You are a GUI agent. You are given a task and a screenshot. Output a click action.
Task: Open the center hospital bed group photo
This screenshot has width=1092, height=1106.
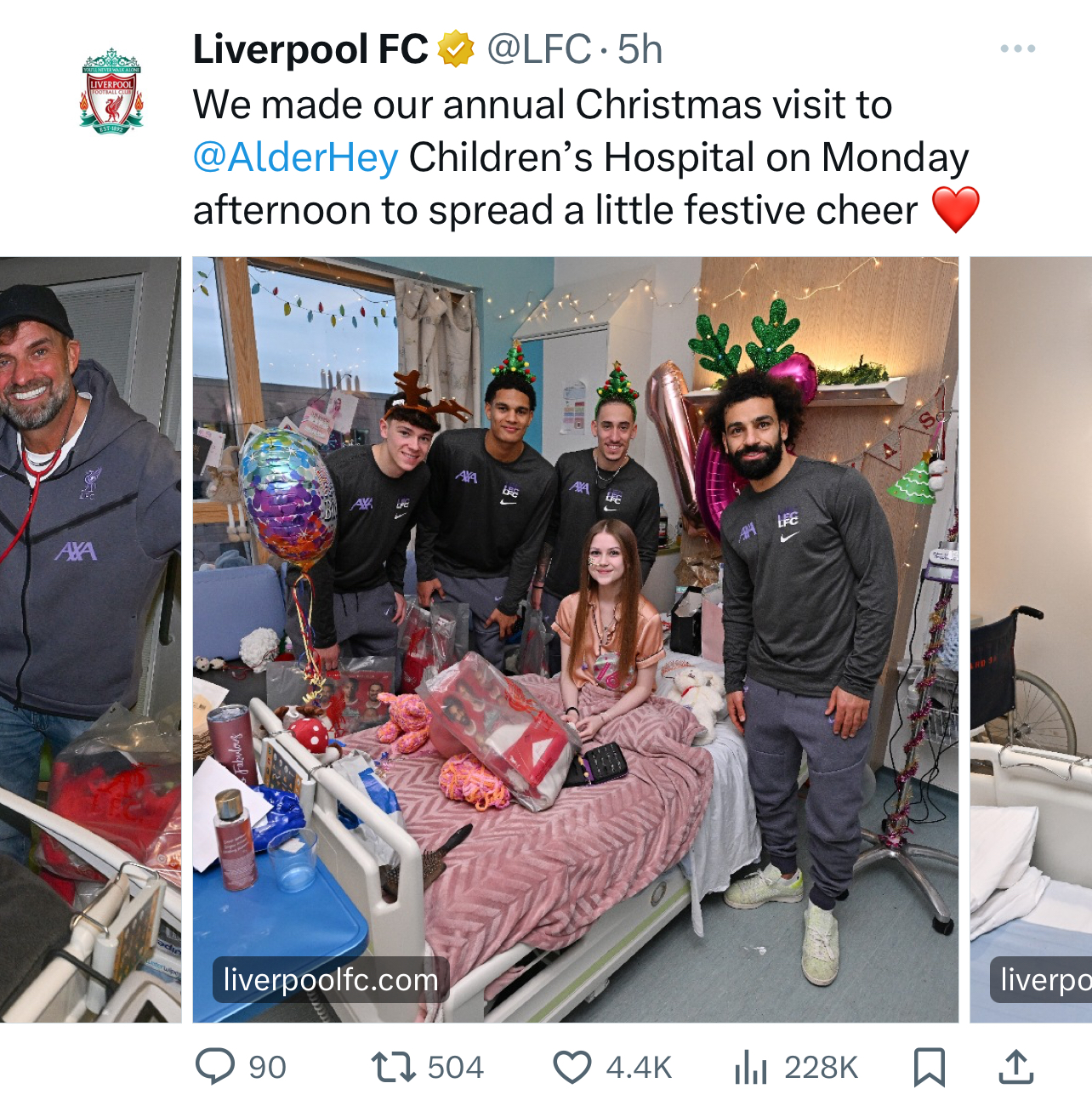click(576, 640)
